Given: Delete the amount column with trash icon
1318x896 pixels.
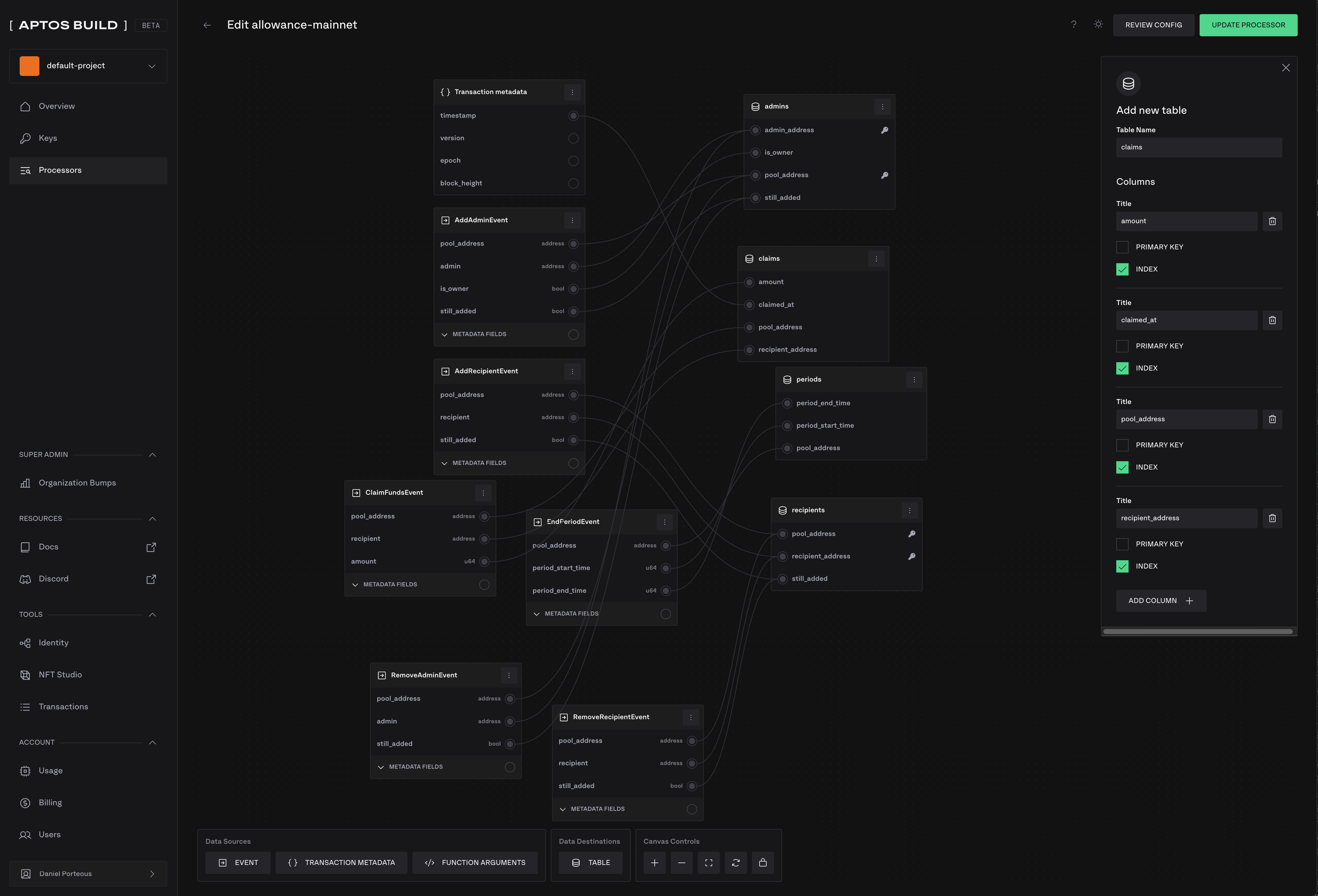Looking at the screenshot, I should pyautogui.click(x=1272, y=221).
